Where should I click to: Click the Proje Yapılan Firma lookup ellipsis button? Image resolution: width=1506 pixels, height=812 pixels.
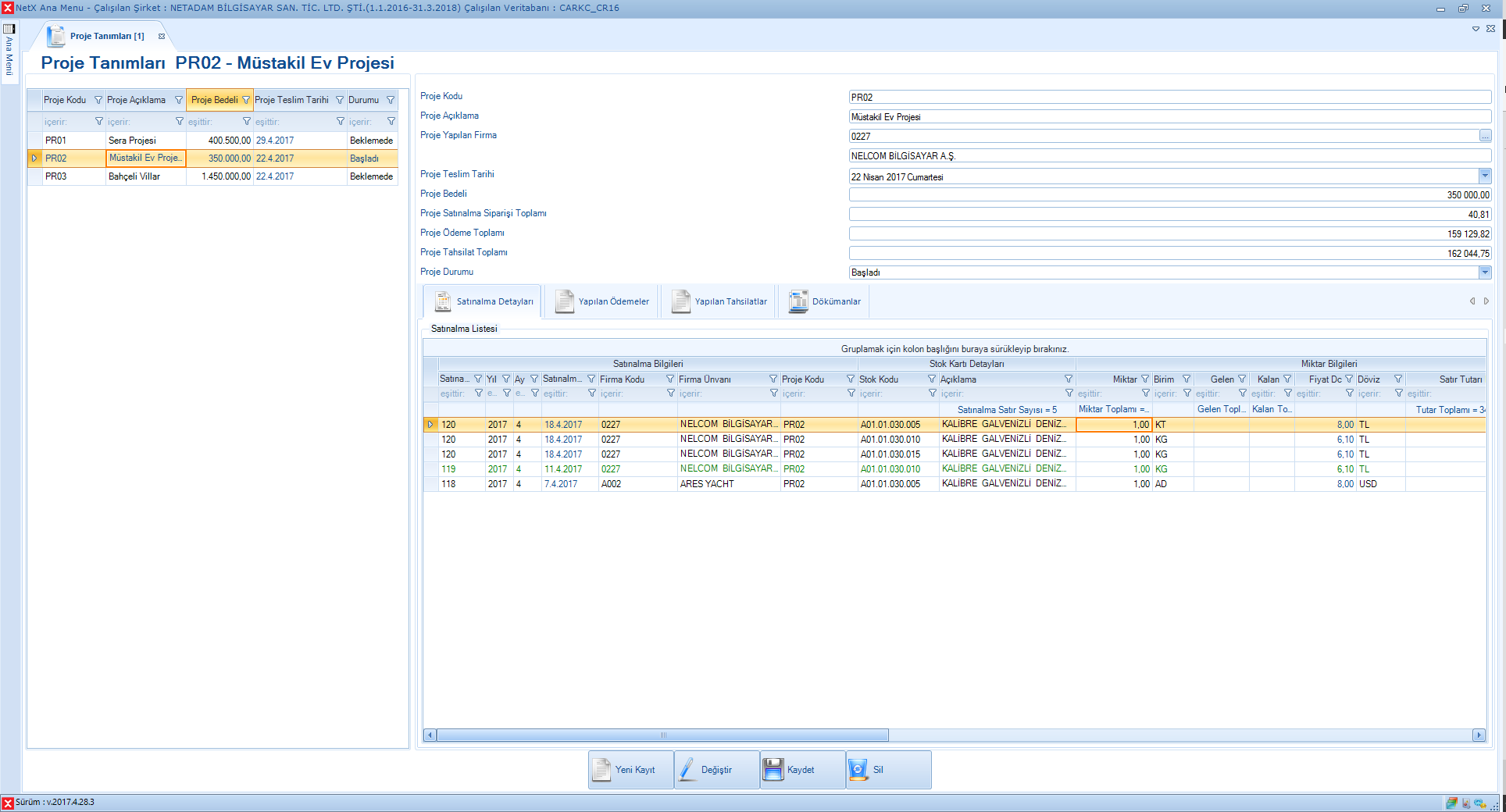pos(1485,136)
